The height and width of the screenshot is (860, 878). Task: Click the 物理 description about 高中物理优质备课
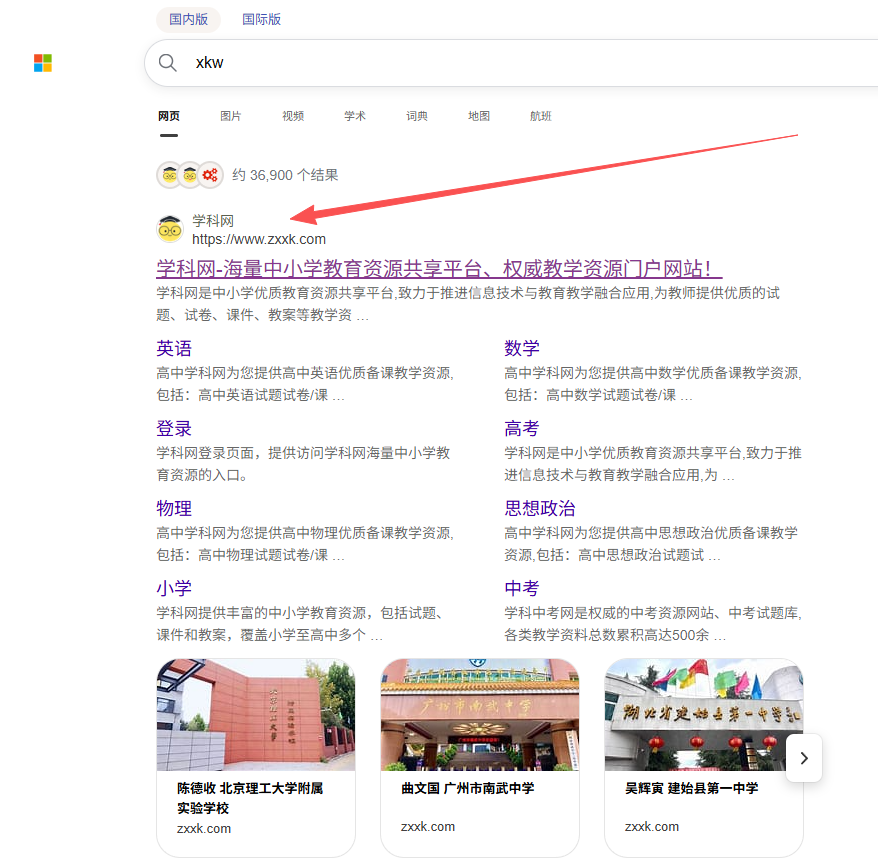coord(305,544)
